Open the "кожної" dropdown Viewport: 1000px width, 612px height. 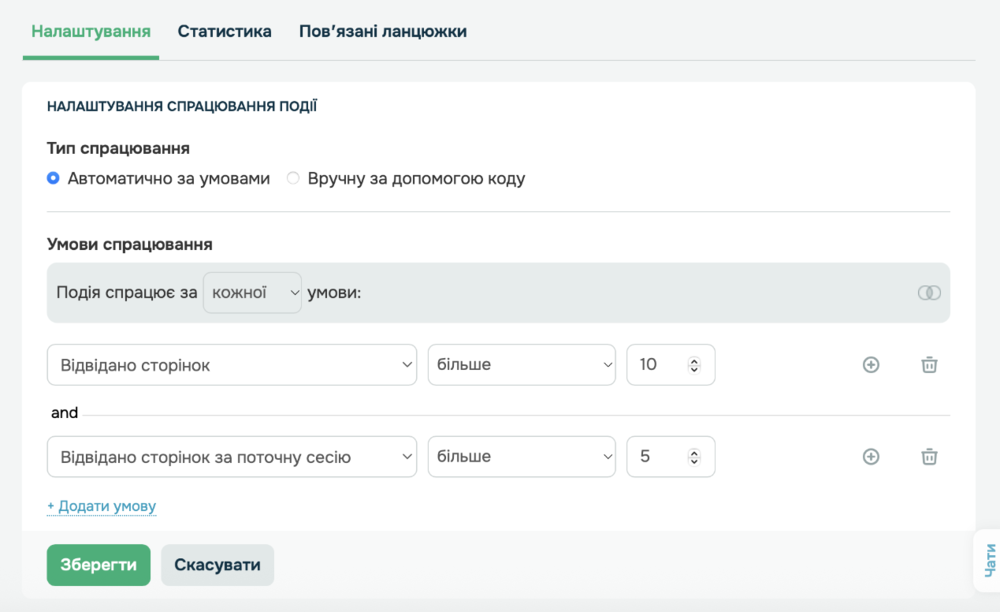click(252, 291)
